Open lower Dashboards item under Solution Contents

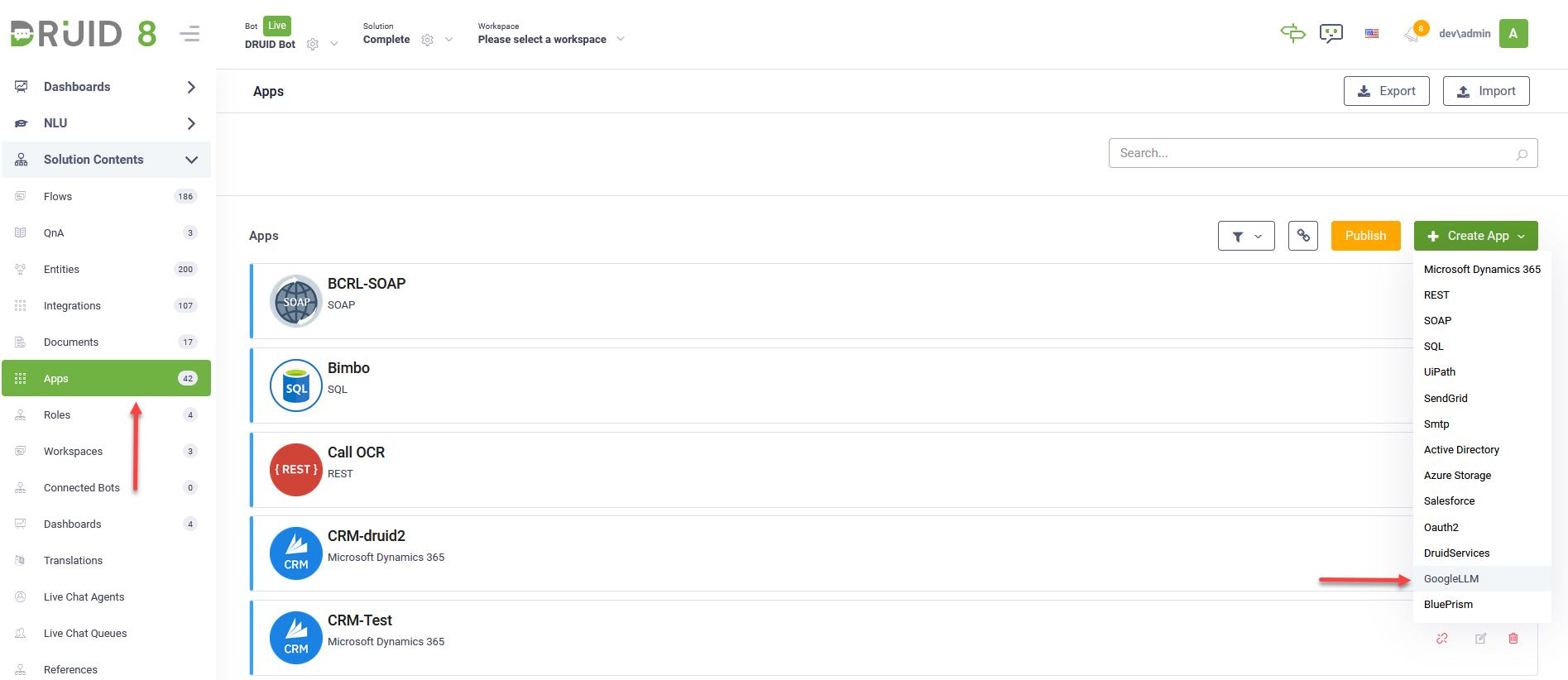click(106, 524)
